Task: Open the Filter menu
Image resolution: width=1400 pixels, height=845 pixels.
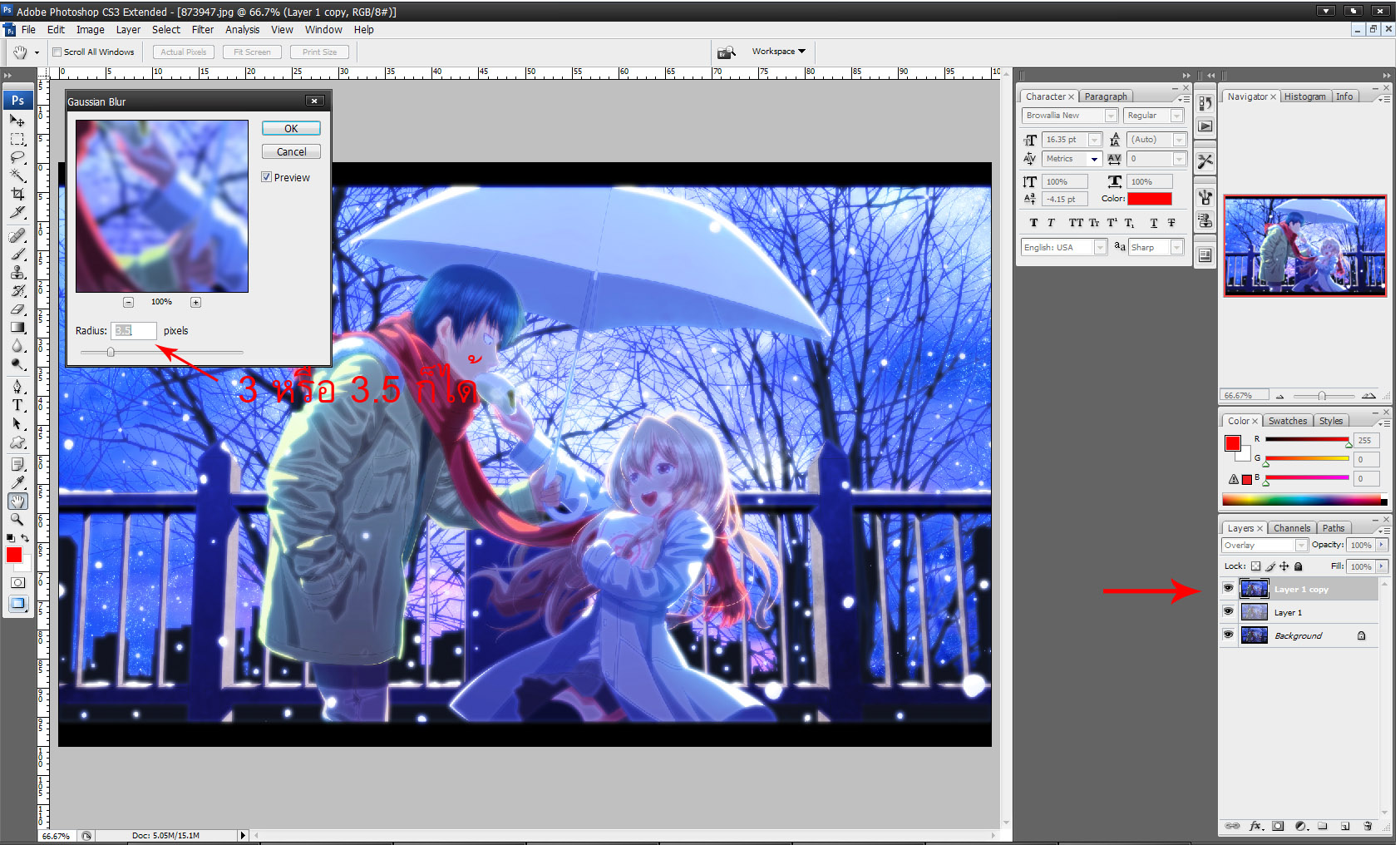Action: pos(202,29)
